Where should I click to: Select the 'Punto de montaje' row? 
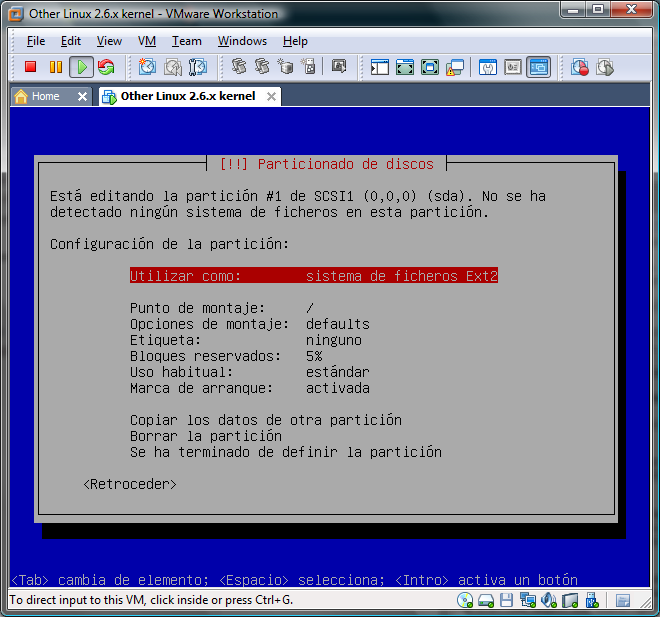tap(222, 308)
